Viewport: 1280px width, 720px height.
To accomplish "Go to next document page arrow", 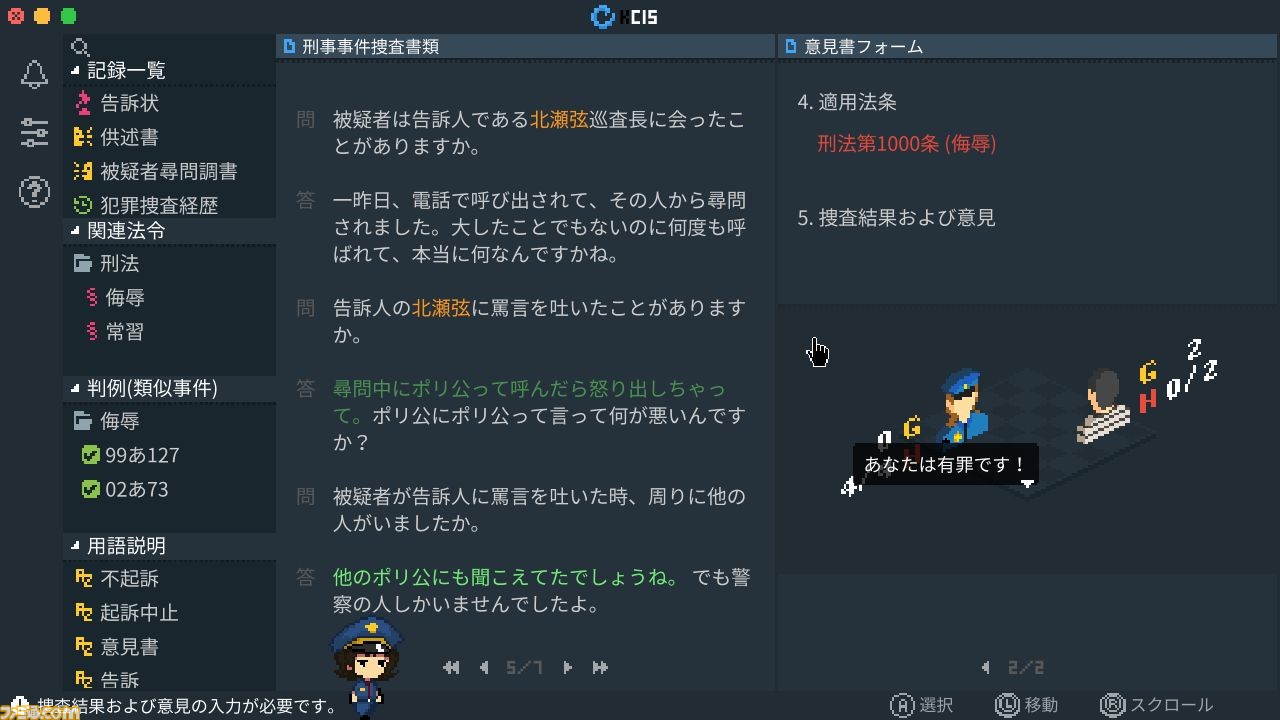I will [567, 667].
